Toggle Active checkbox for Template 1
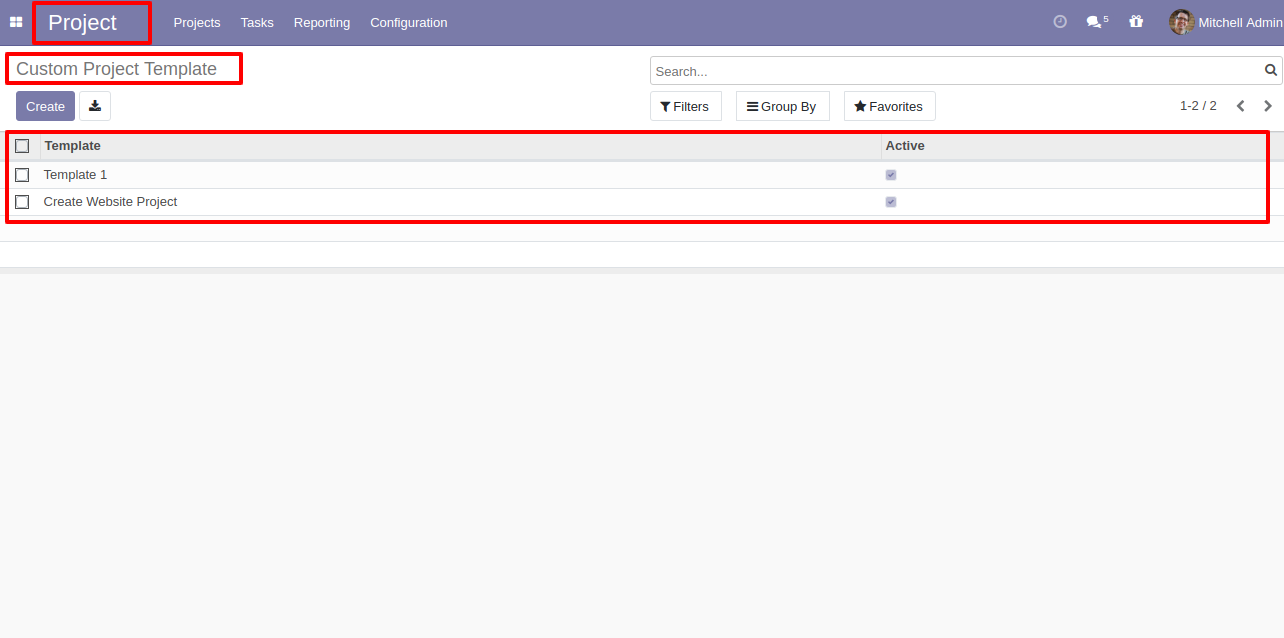The width and height of the screenshot is (1284, 638). (891, 175)
